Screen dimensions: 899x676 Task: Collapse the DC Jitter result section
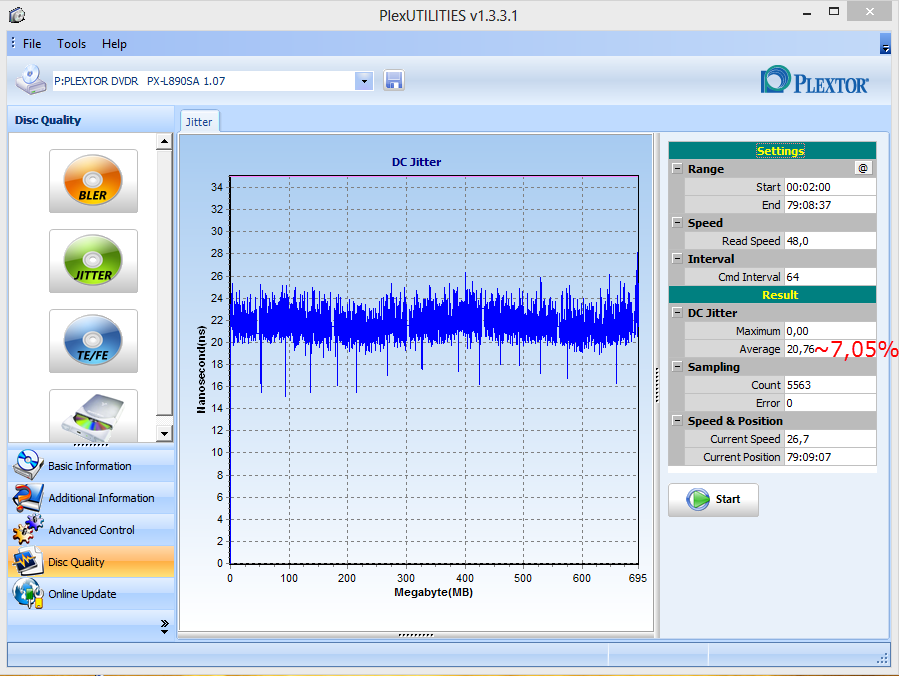coord(677,312)
